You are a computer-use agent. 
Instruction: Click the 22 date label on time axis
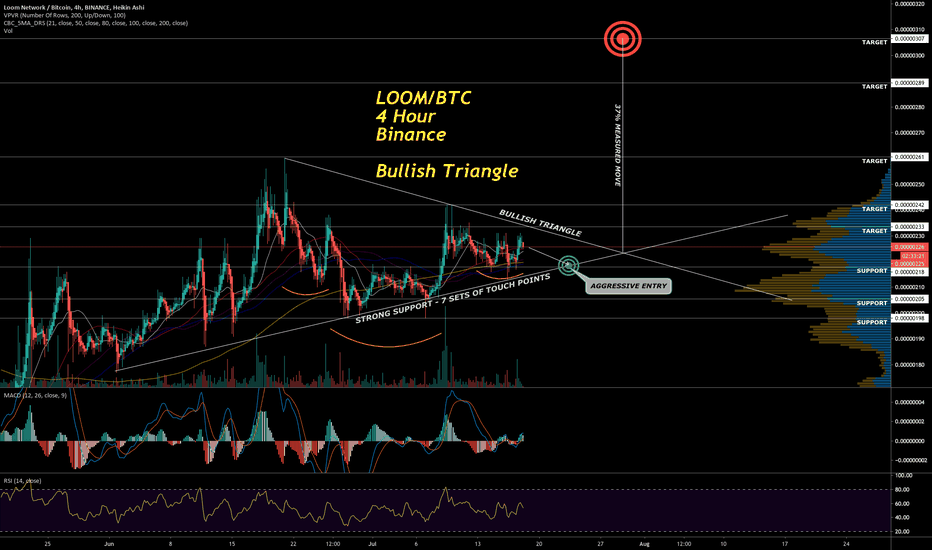pyautogui.click(x=293, y=543)
